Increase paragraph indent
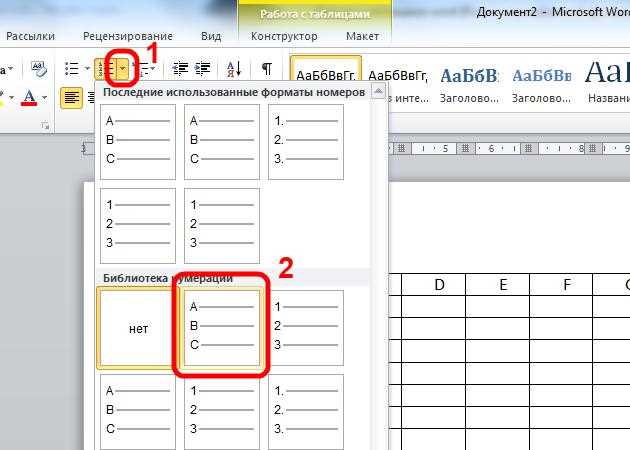The image size is (630, 450). click(x=202, y=69)
